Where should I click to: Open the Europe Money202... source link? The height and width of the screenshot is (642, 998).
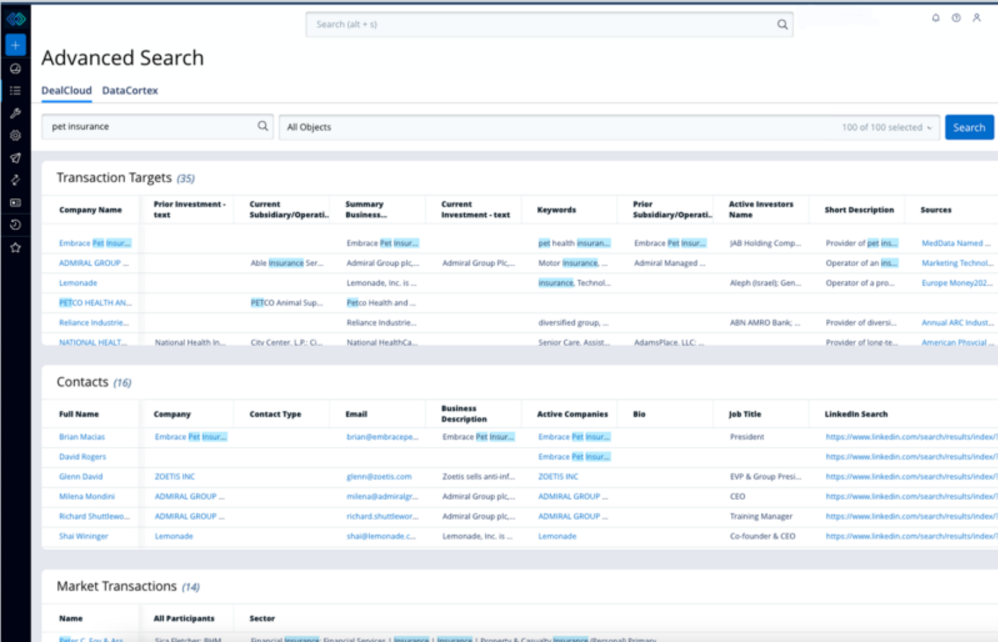coord(957,283)
